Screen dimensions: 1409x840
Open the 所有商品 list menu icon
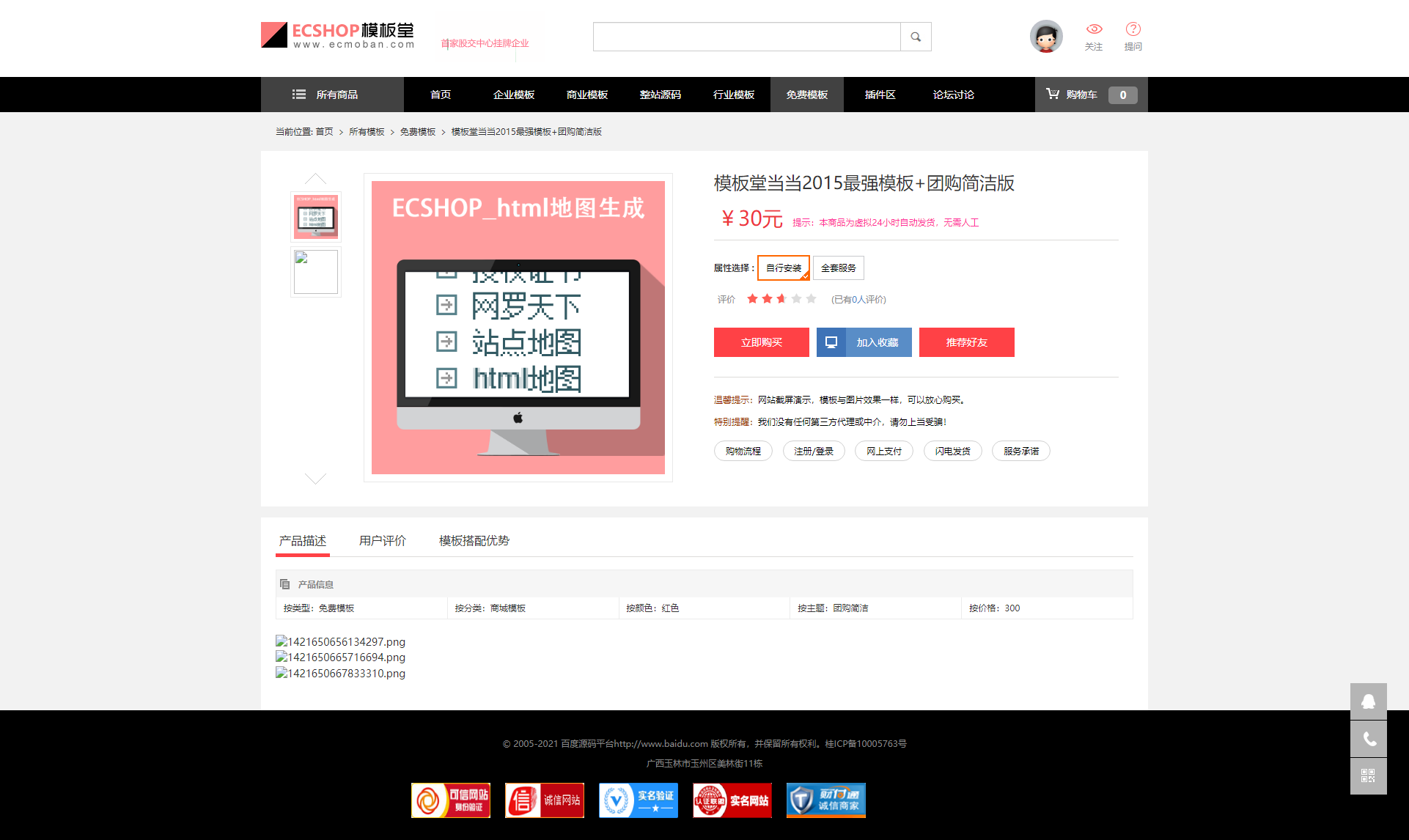299,95
